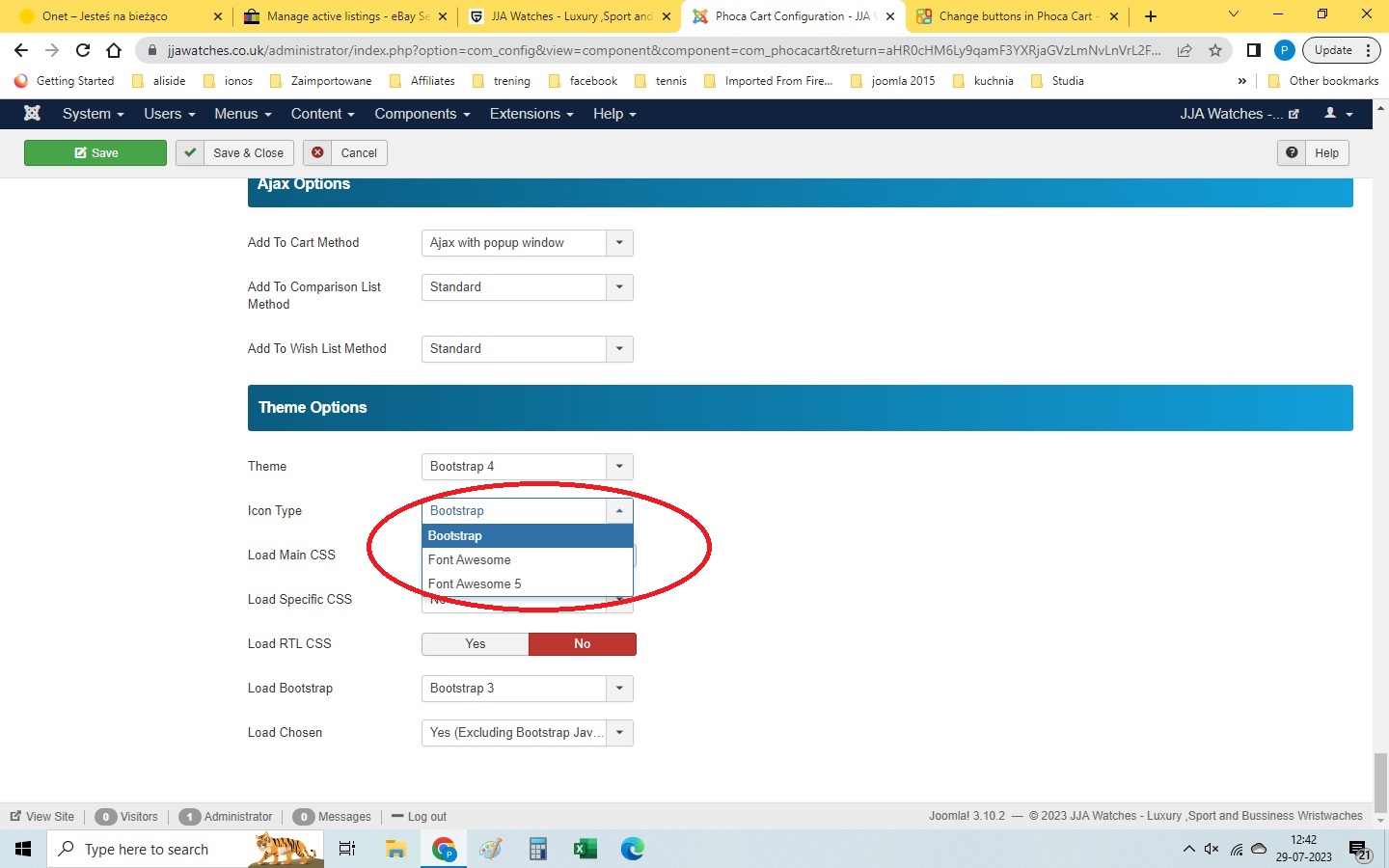The height and width of the screenshot is (868, 1389).
Task: Open the tab search dropdown arrow
Action: point(1233,14)
